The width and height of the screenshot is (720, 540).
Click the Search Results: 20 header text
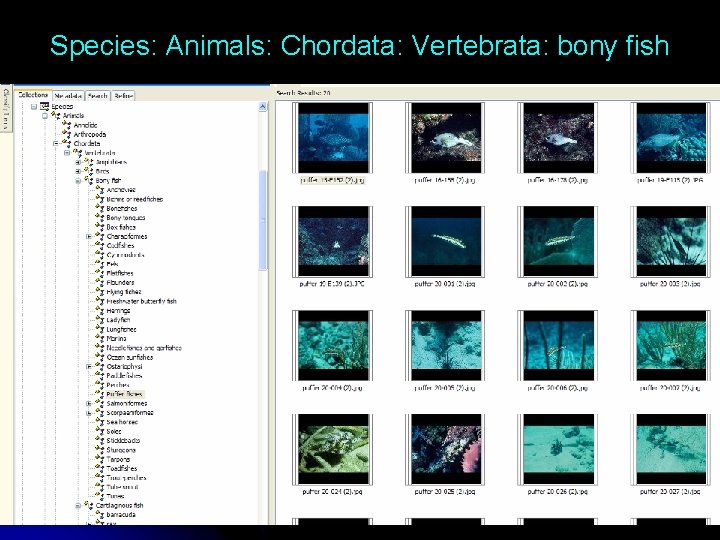click(303, 93)
